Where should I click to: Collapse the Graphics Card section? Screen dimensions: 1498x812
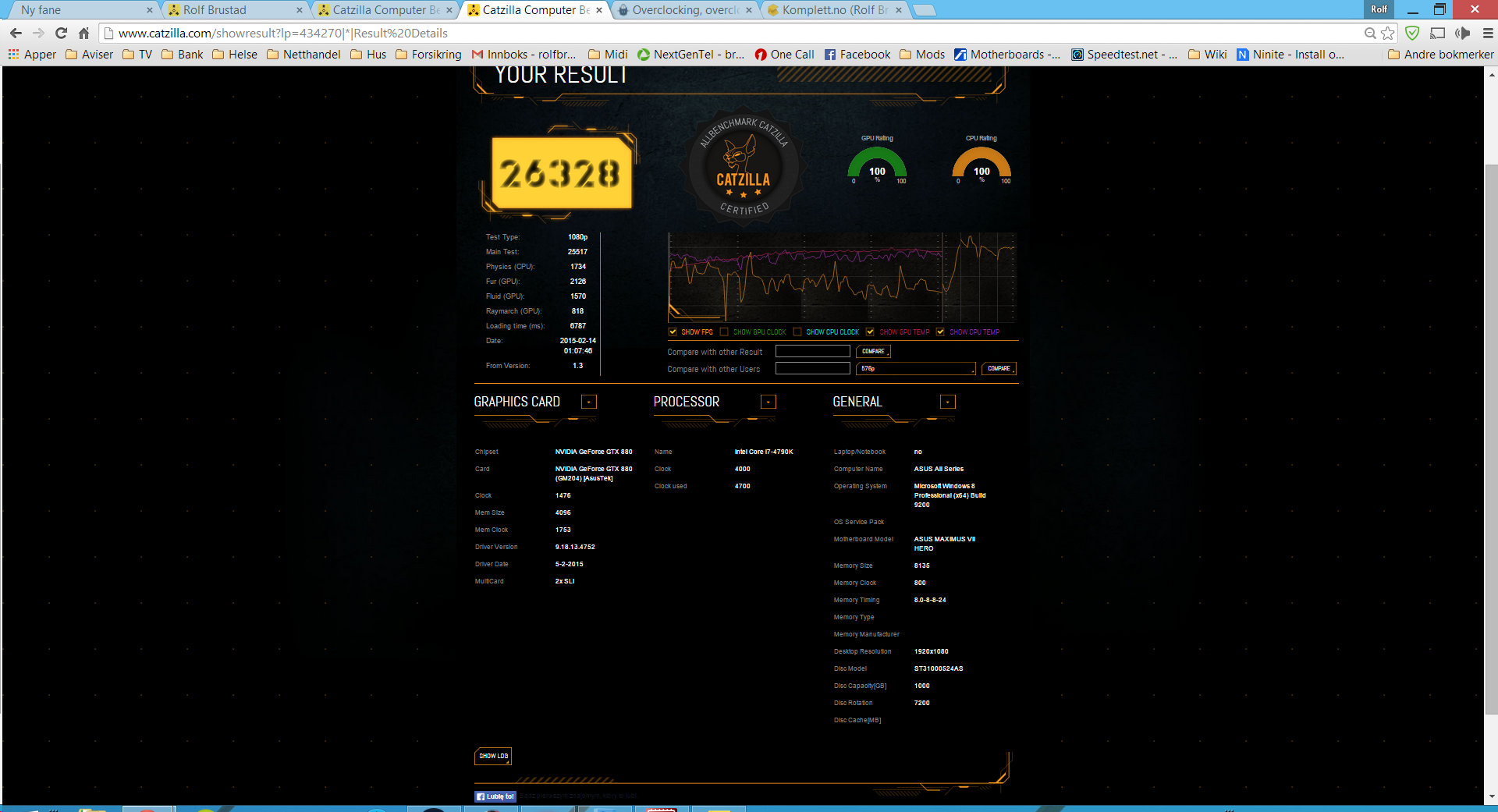point(589,402)
